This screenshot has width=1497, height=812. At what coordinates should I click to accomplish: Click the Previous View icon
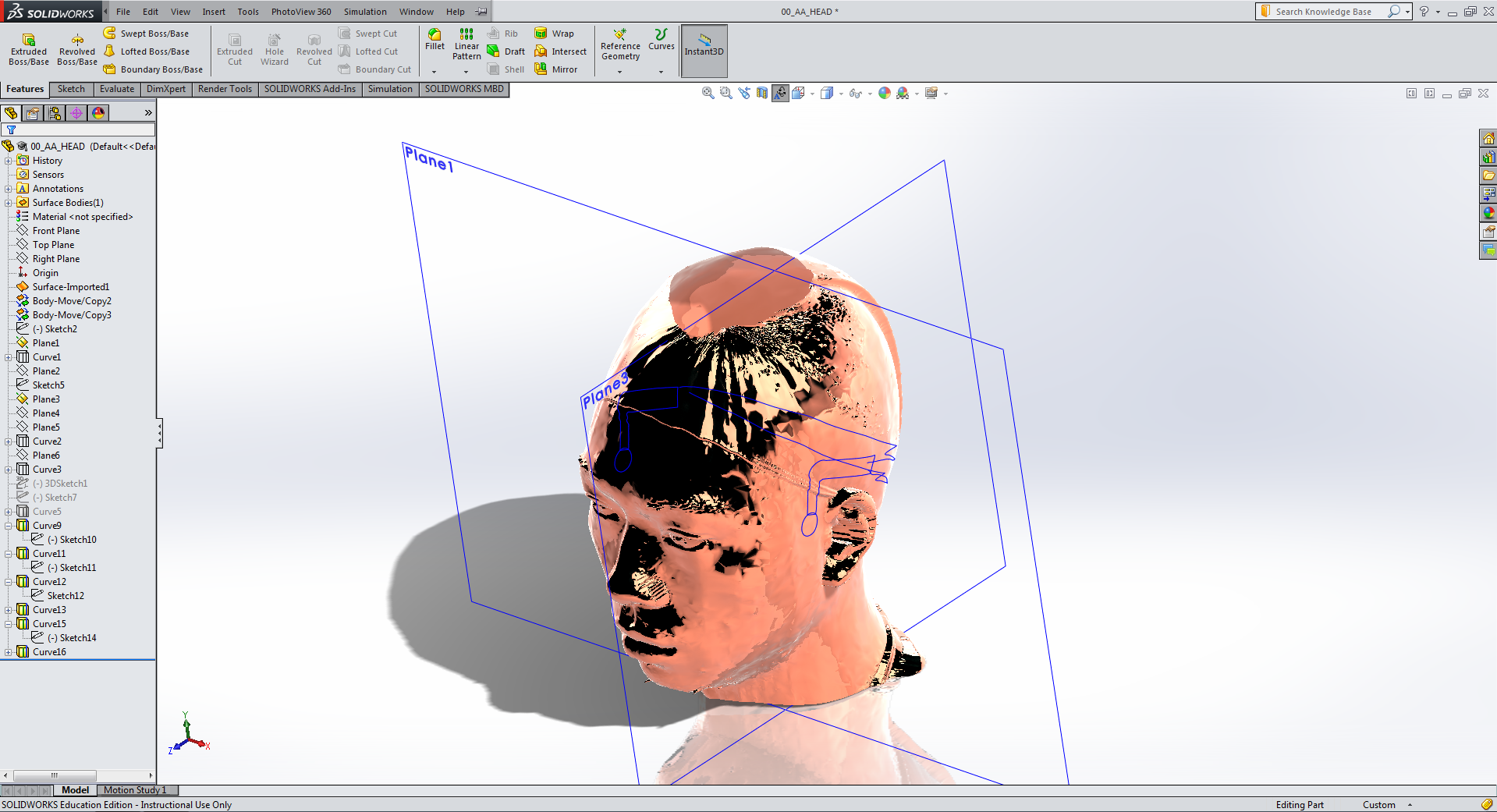coord(744,93)
